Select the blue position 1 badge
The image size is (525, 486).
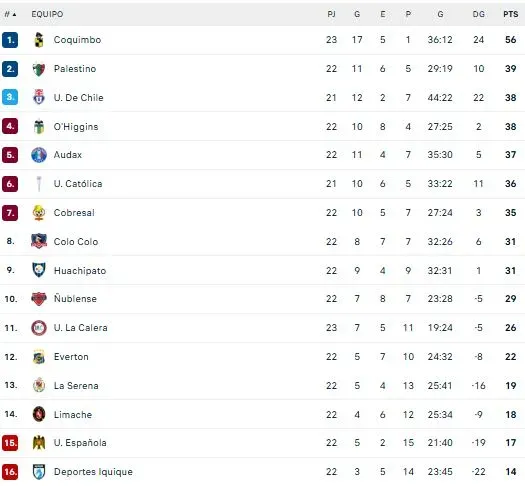point(10,40)
